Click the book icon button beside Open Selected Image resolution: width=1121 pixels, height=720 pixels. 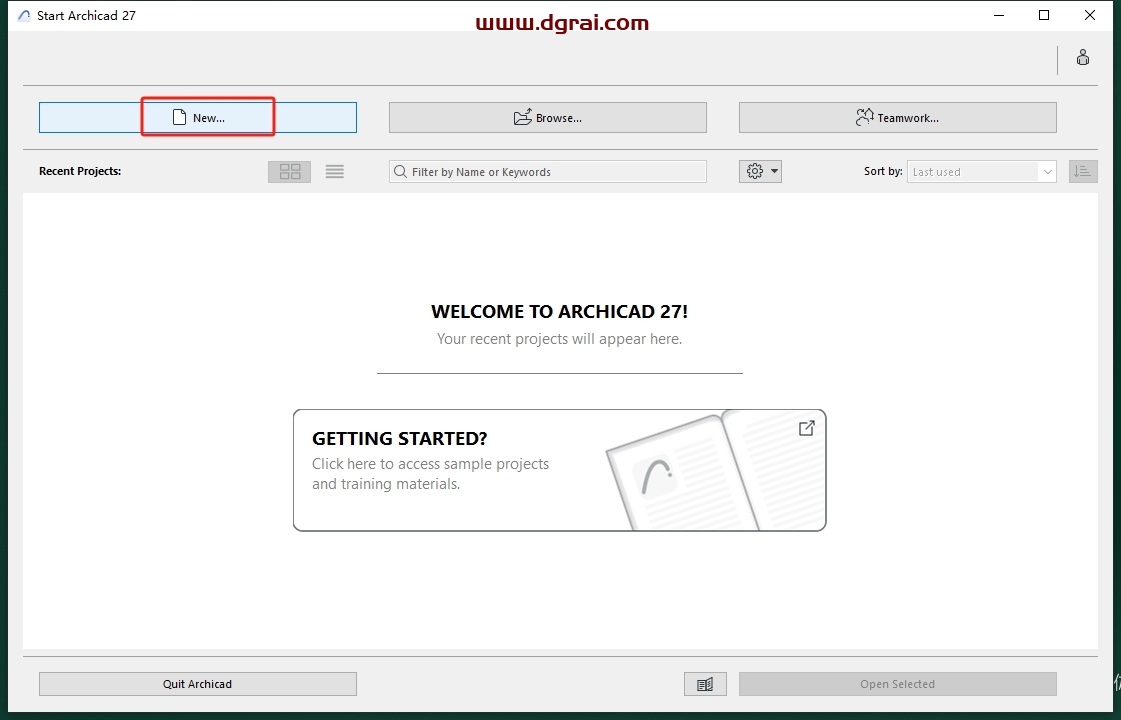point(705,684)
